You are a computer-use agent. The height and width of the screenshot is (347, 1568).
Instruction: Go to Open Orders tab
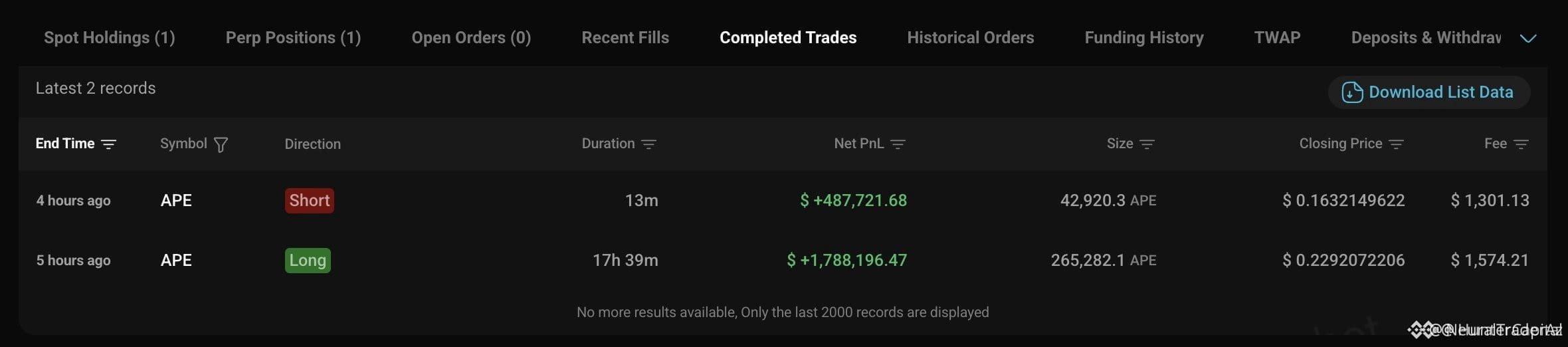pos(471,38)
